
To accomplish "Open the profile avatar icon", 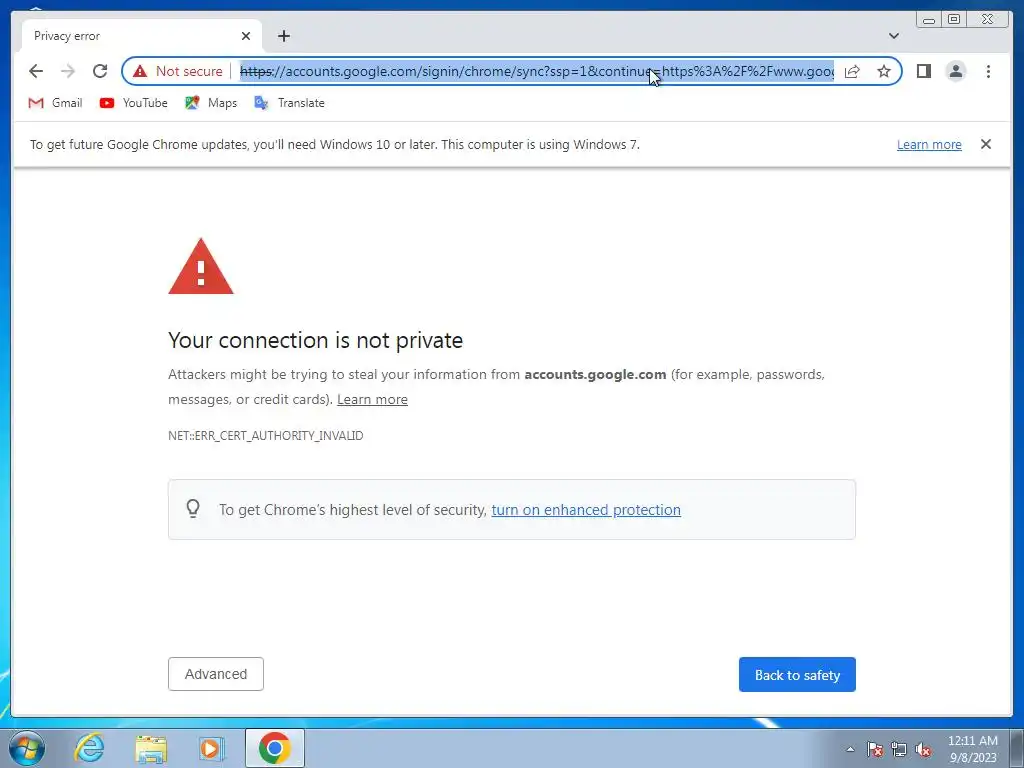I will [x=955, y=71].
